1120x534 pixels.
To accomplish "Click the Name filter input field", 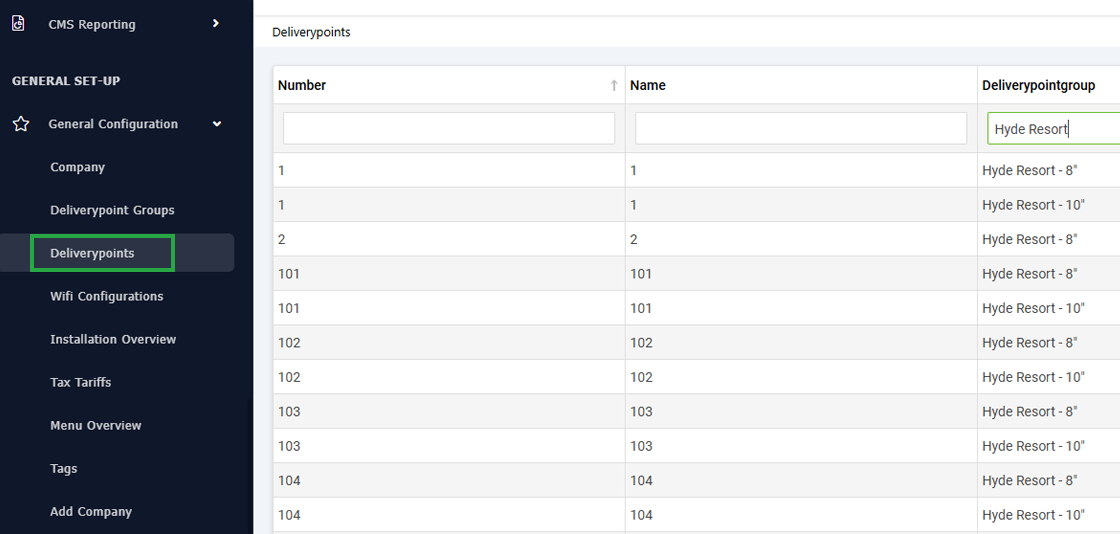I will point(801,129).
